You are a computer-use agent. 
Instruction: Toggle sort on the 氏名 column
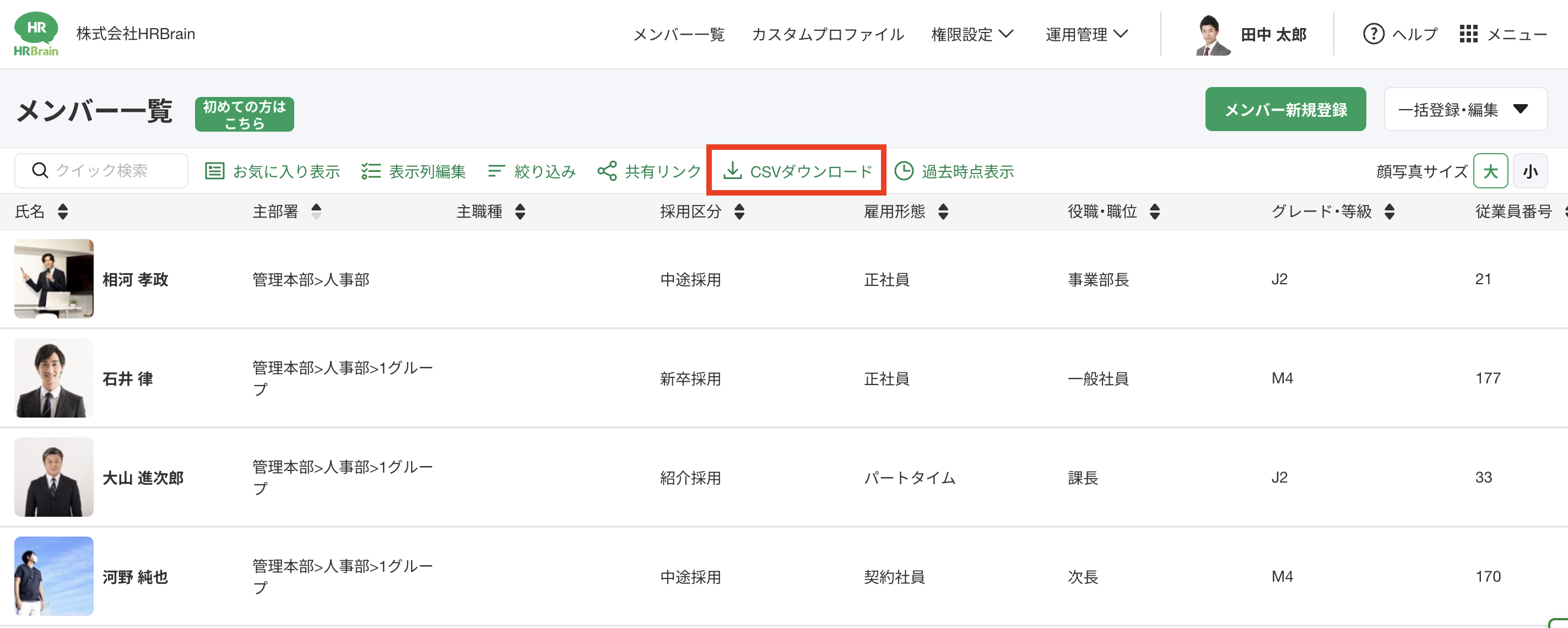point(63,212)
